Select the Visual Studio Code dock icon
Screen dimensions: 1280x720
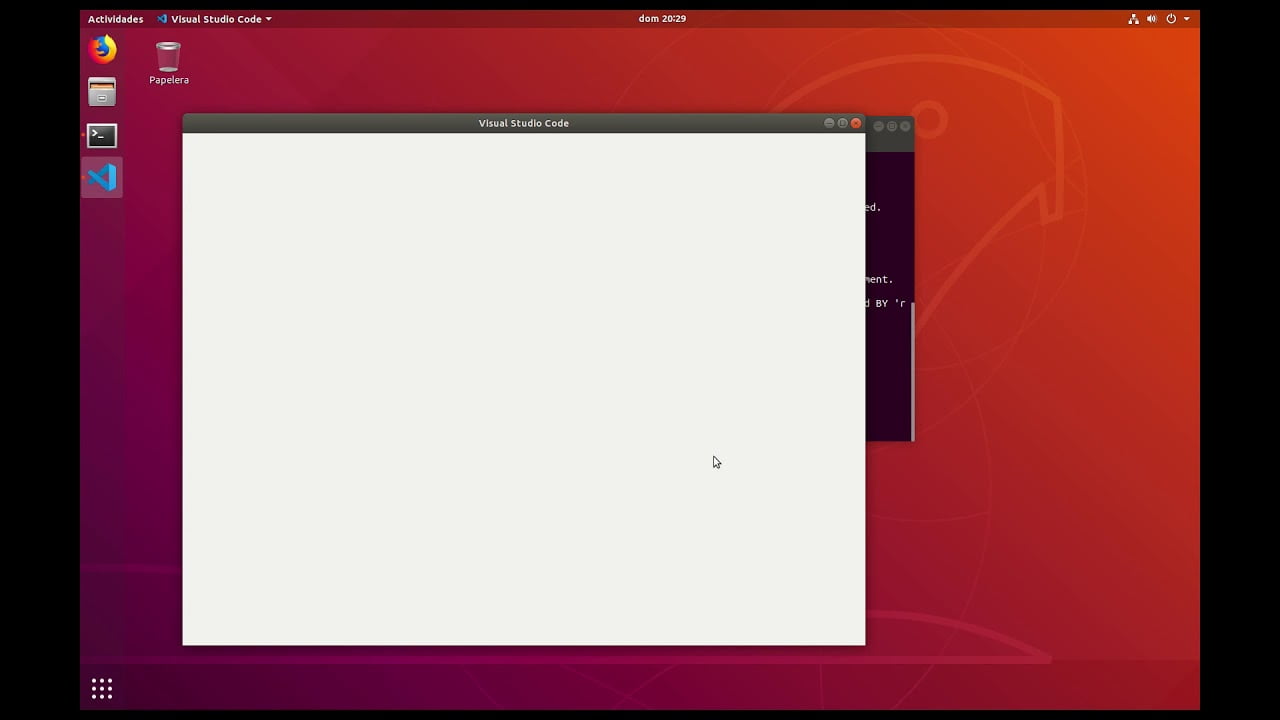(x=102, y=178)
